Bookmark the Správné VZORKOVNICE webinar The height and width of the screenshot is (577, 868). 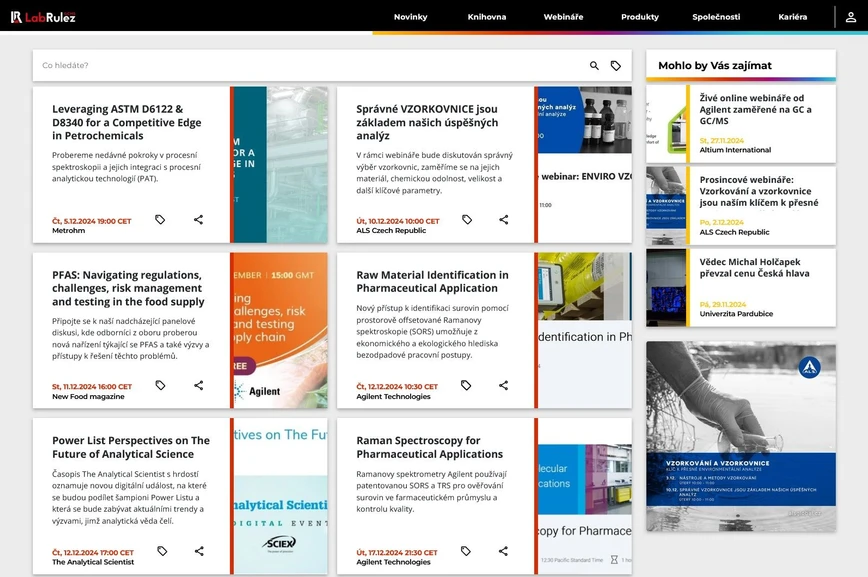[x=466, y=219]
